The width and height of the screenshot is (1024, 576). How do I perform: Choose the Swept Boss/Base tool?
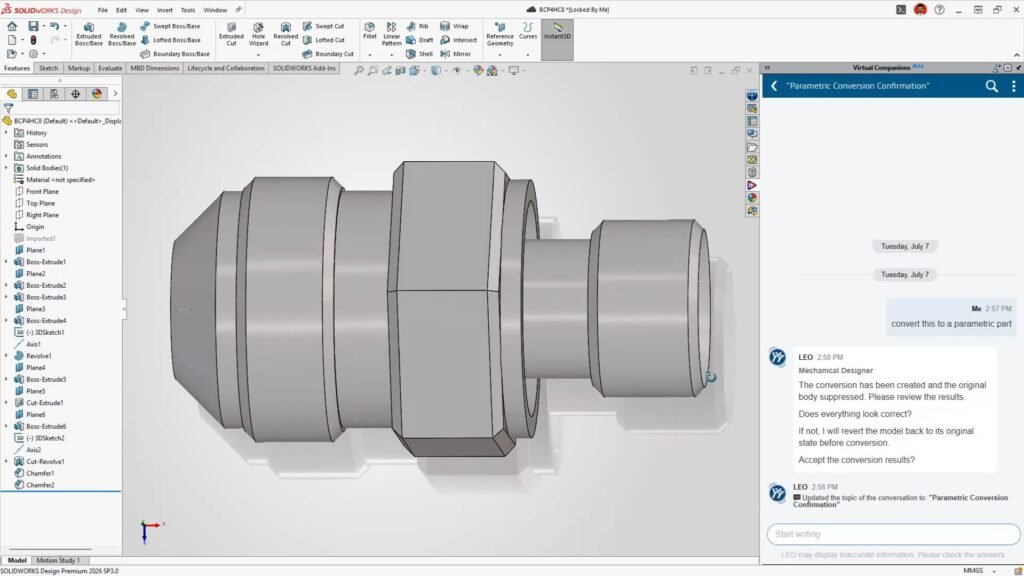[x=170, y=26]
